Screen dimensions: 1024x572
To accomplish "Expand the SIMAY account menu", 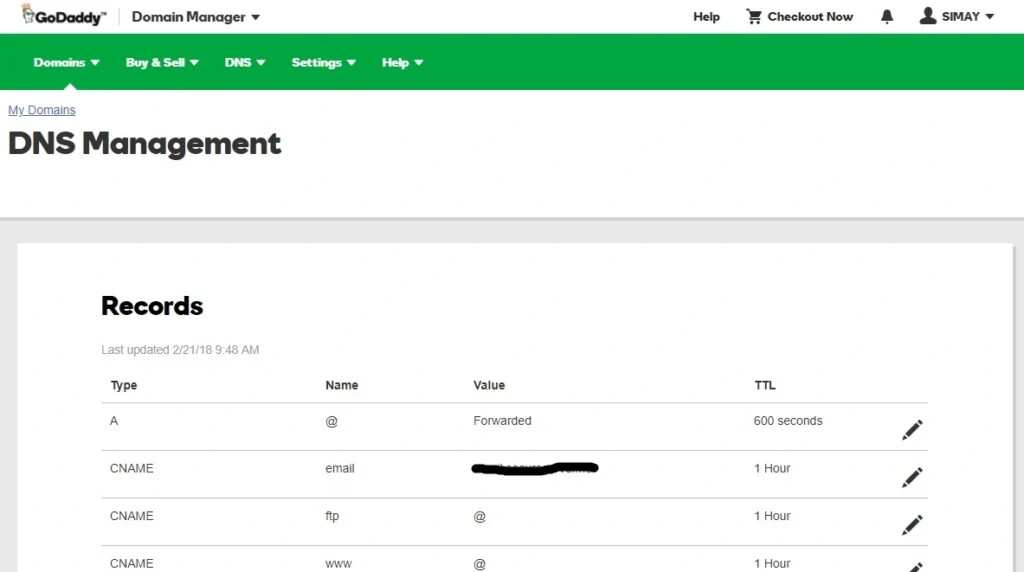I will [968, 16].
